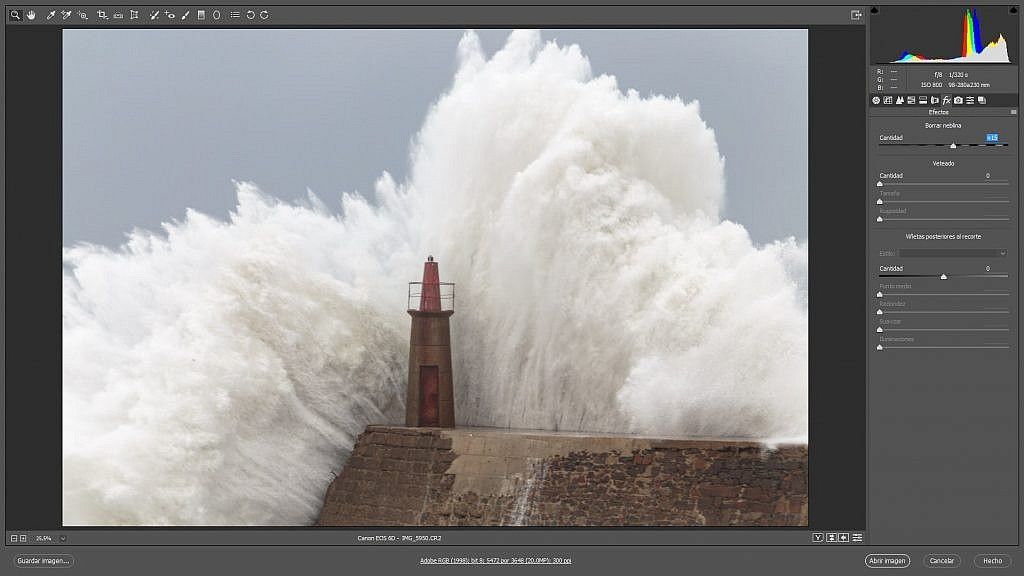
Task: Toggle highlight clipping warning on histogram
Action: coord(1013,10)
